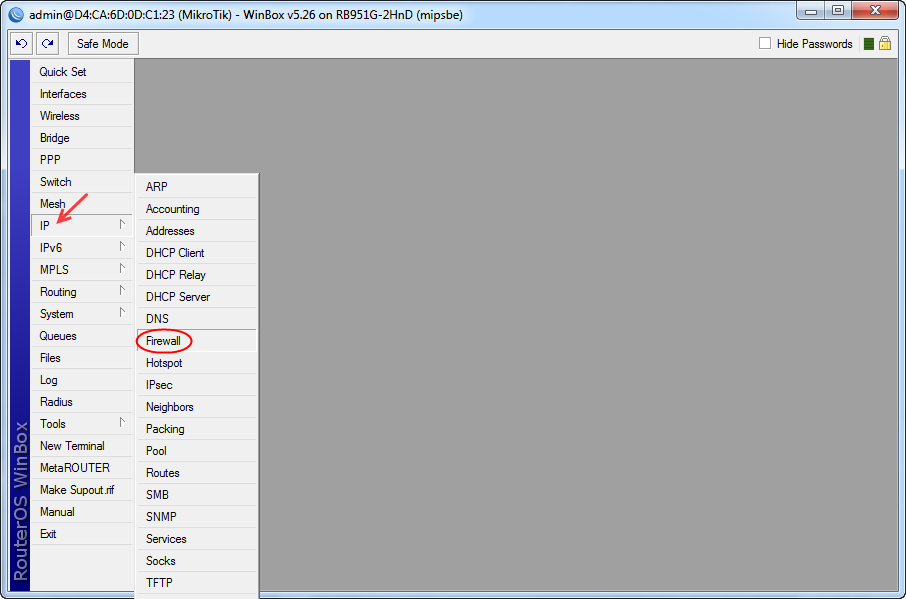
Task: Minimize the WinBox window
Action: (811, 11)
